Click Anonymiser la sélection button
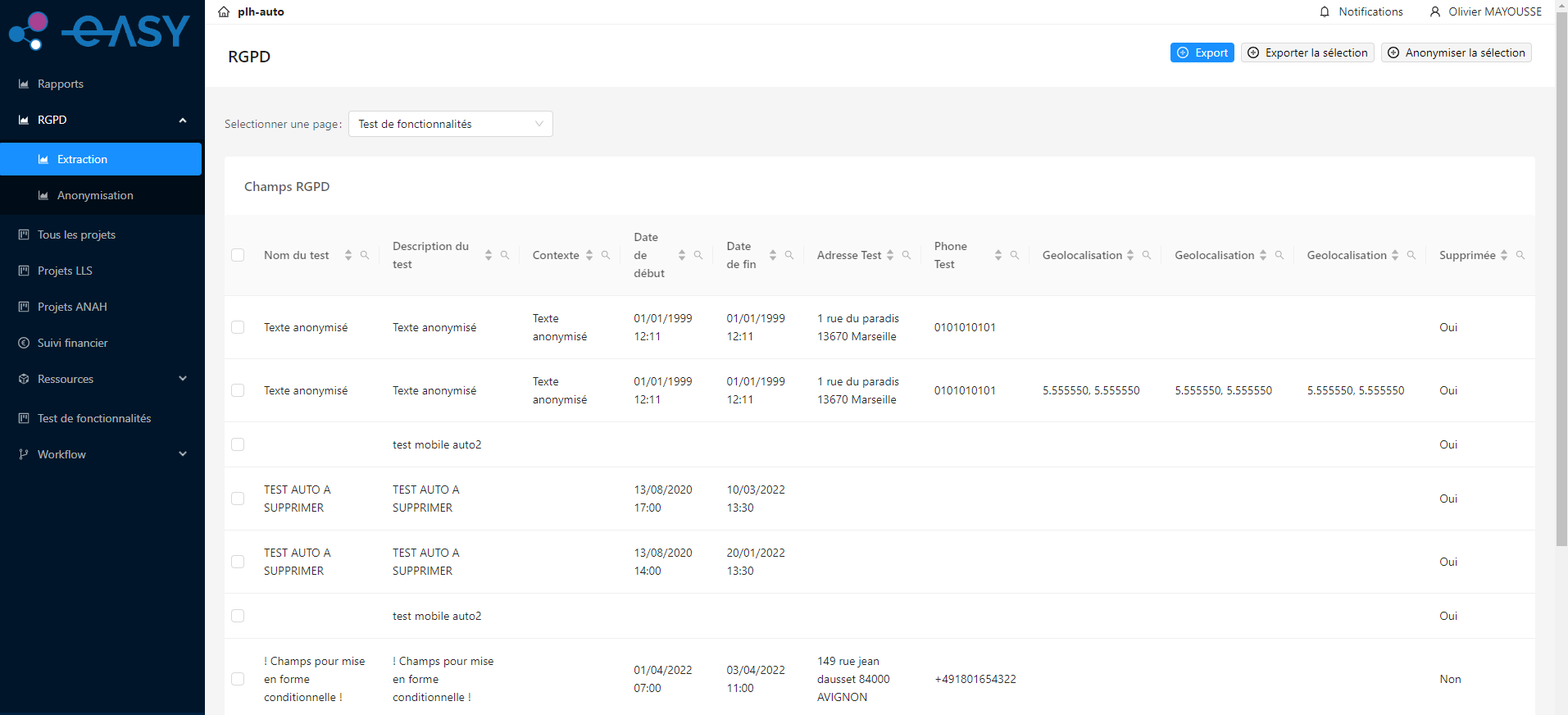This screenshot has height=715, width=1568. [1456, 52]
